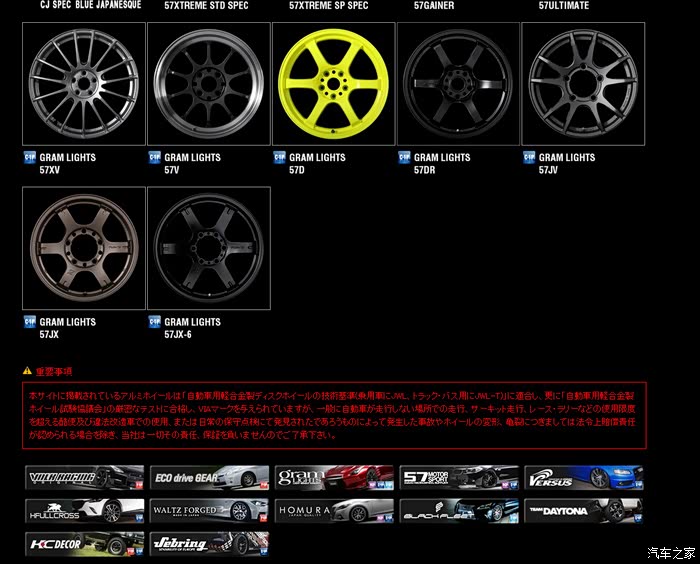Select the yellow 57D wheel image
The height and width of the screenshot is (564, 700).
coord(333,84)
